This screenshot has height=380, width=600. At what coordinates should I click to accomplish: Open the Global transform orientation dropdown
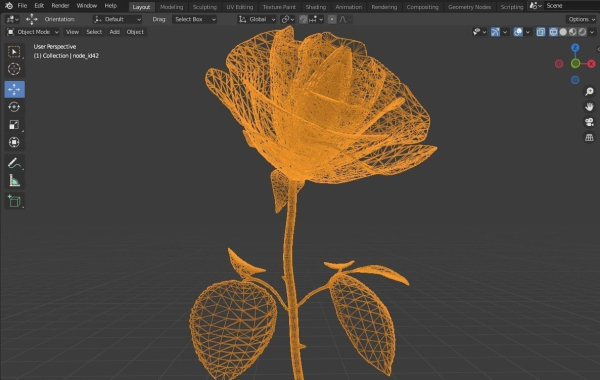pos(256,19)
